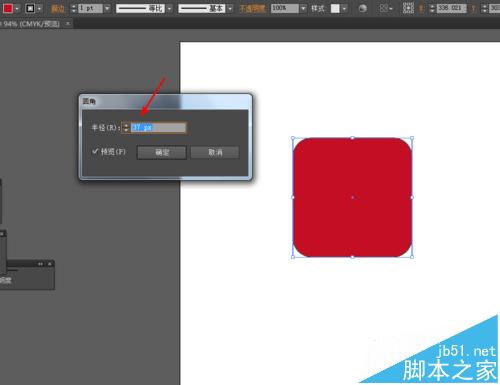
Task: Click the 取消 cancel button
Action: 215,152
